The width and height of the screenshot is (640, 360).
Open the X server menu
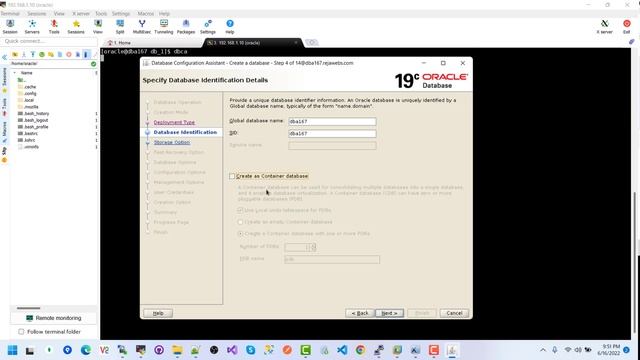81,13
